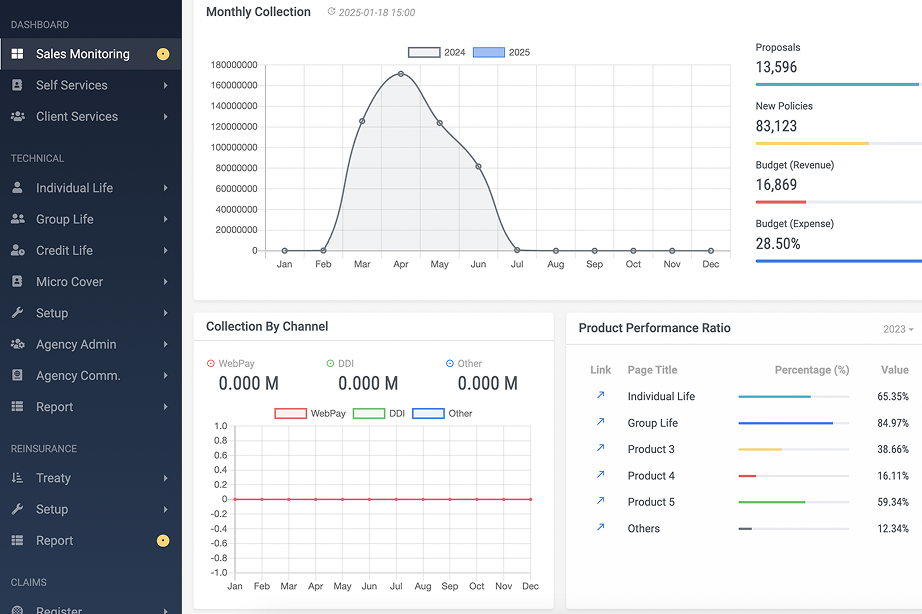This screenshot has height=614, width=922.
Task: Click the April data point on the chart
Action: 401,74
